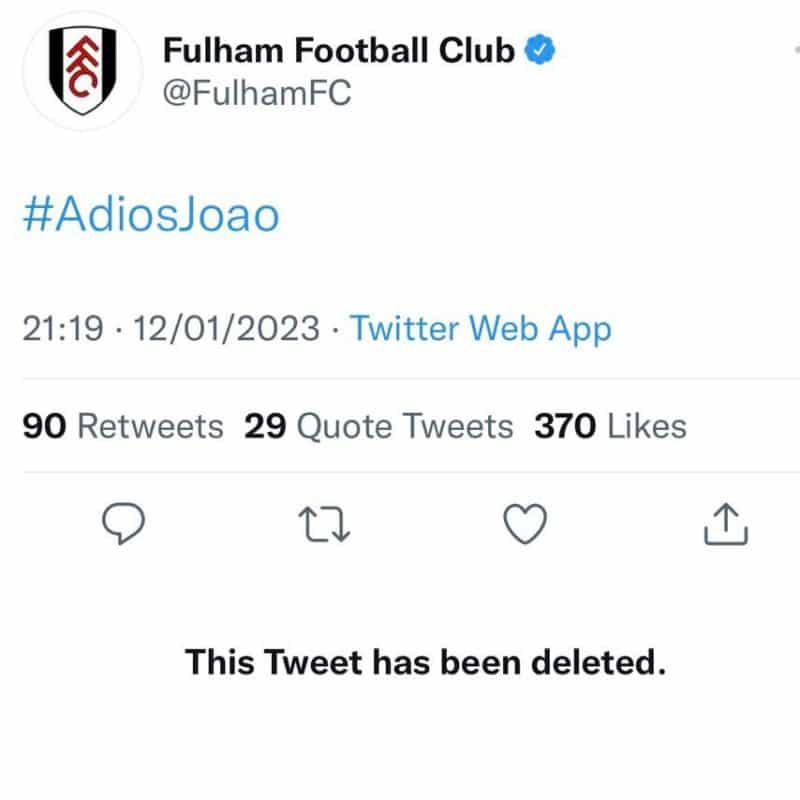Image resolution: width=800 pixels, height=800 pixels.
Task: View the 370 Likes list
Action: point(610,426)
